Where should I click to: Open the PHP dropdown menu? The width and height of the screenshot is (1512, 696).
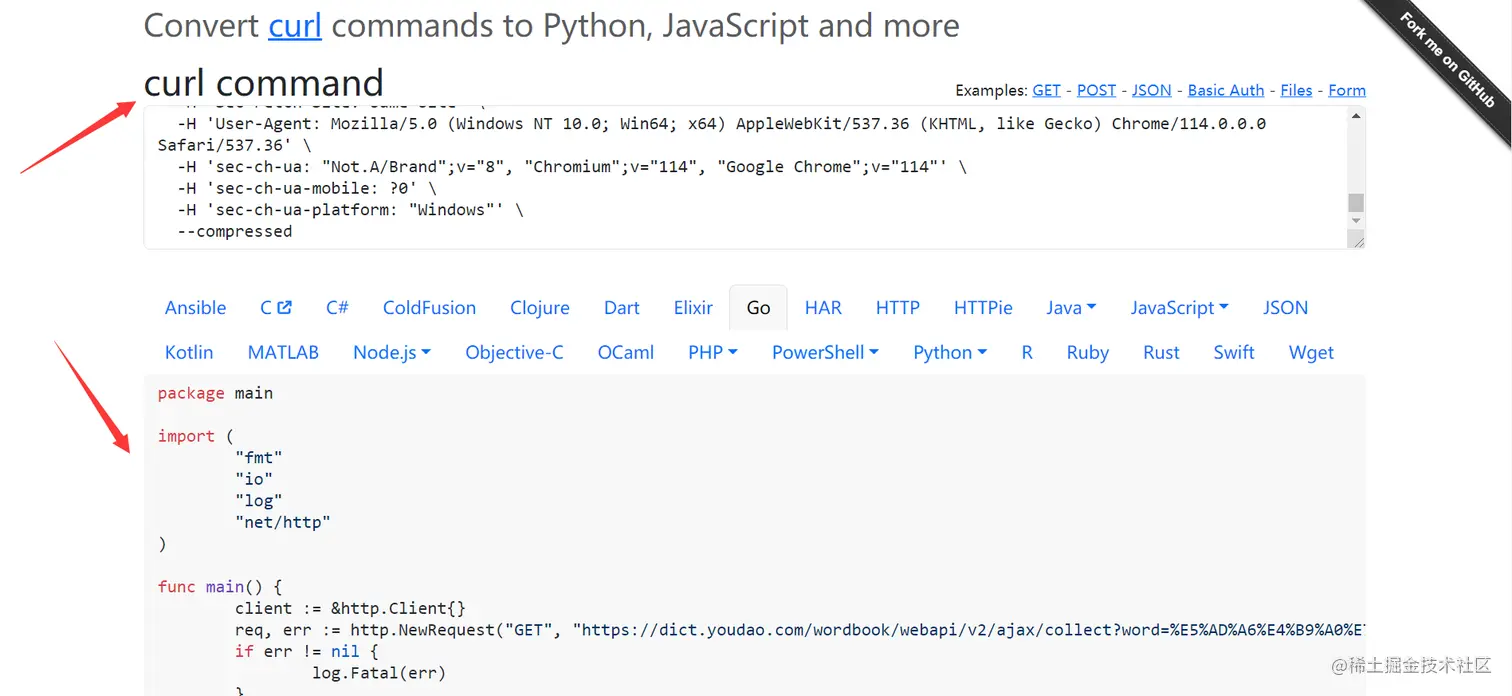[x=712, y=352]
